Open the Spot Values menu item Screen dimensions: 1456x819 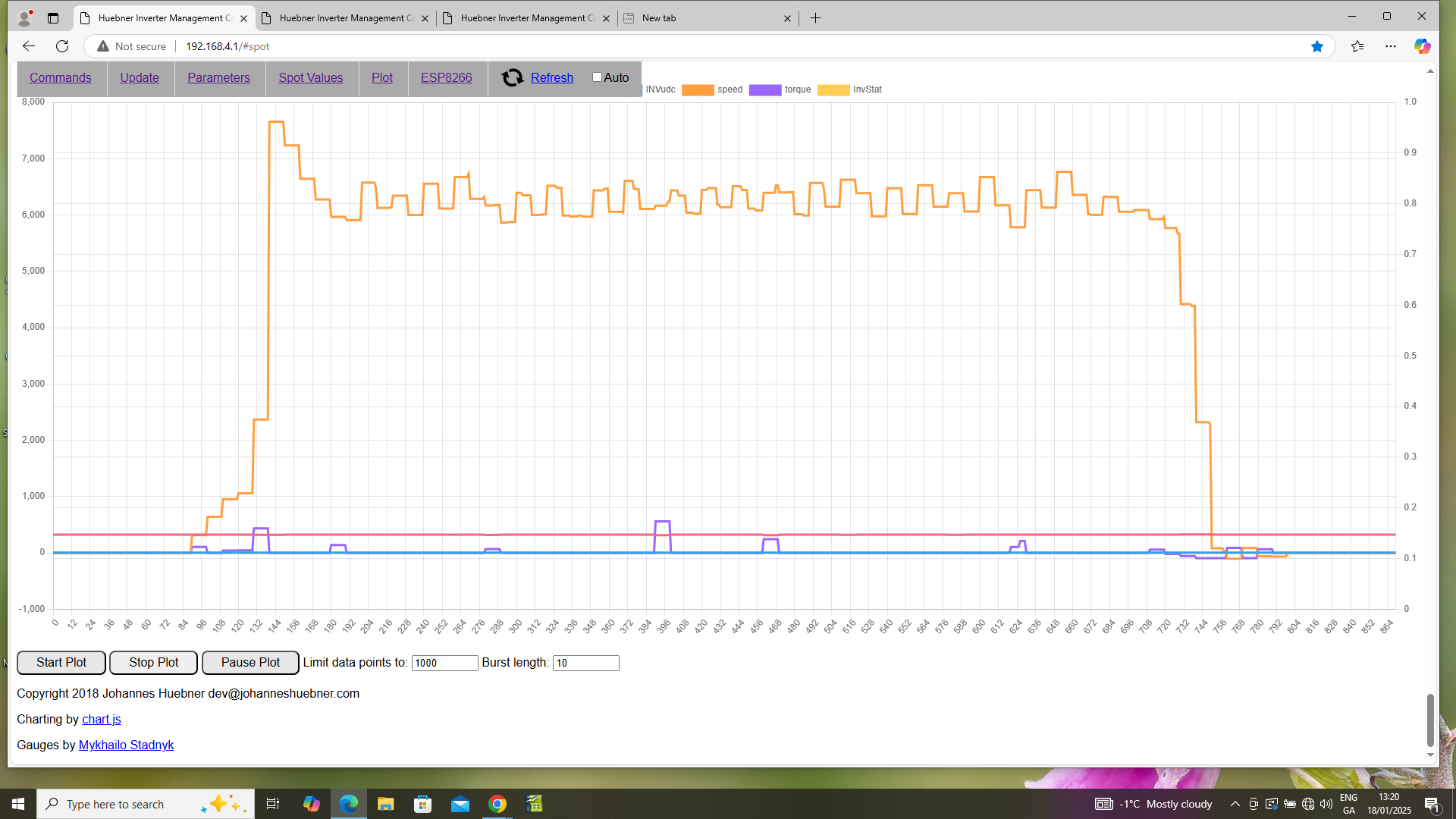click(310, 77)
